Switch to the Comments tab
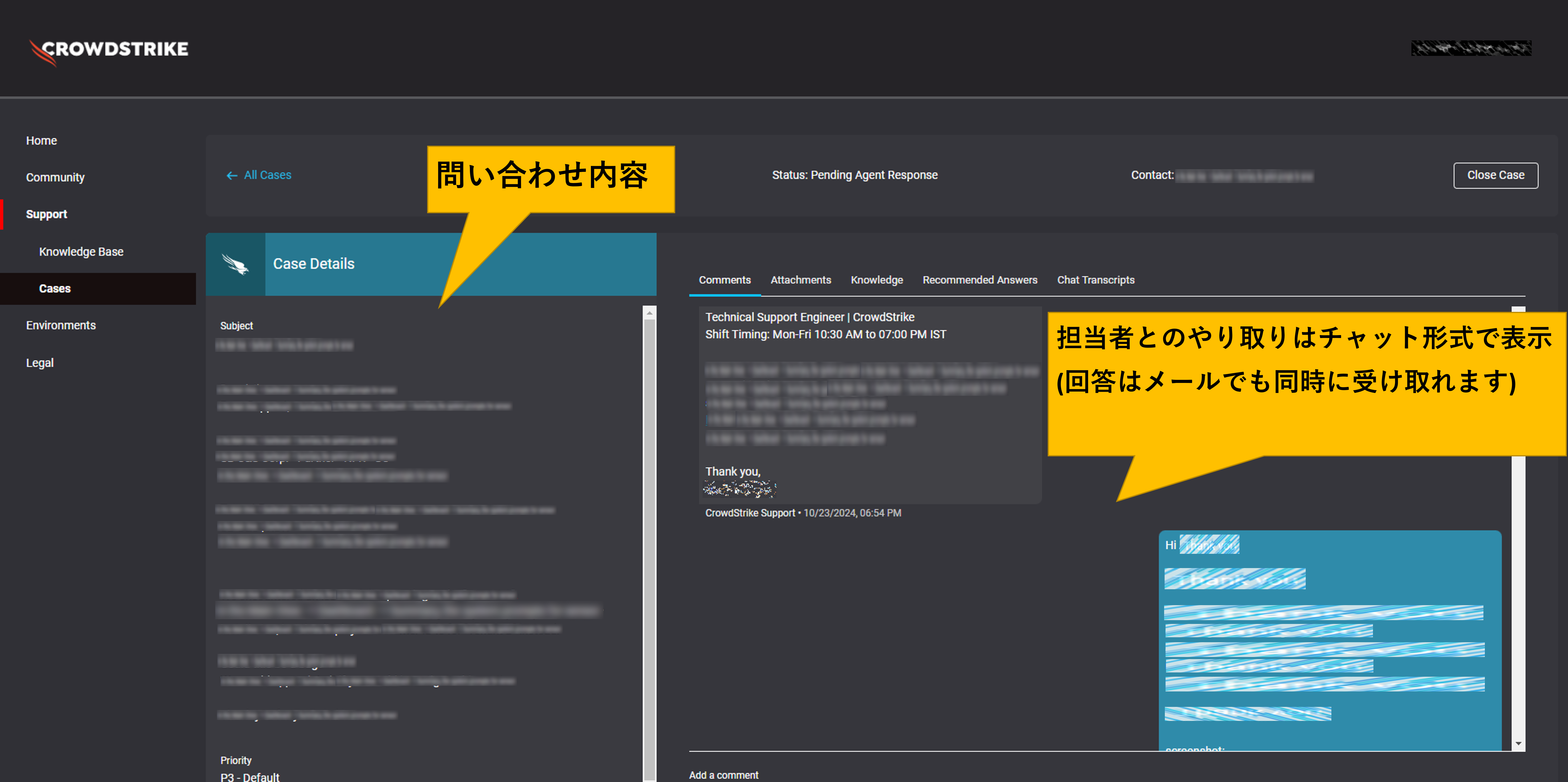The image size is (1568, 782). 724,280
